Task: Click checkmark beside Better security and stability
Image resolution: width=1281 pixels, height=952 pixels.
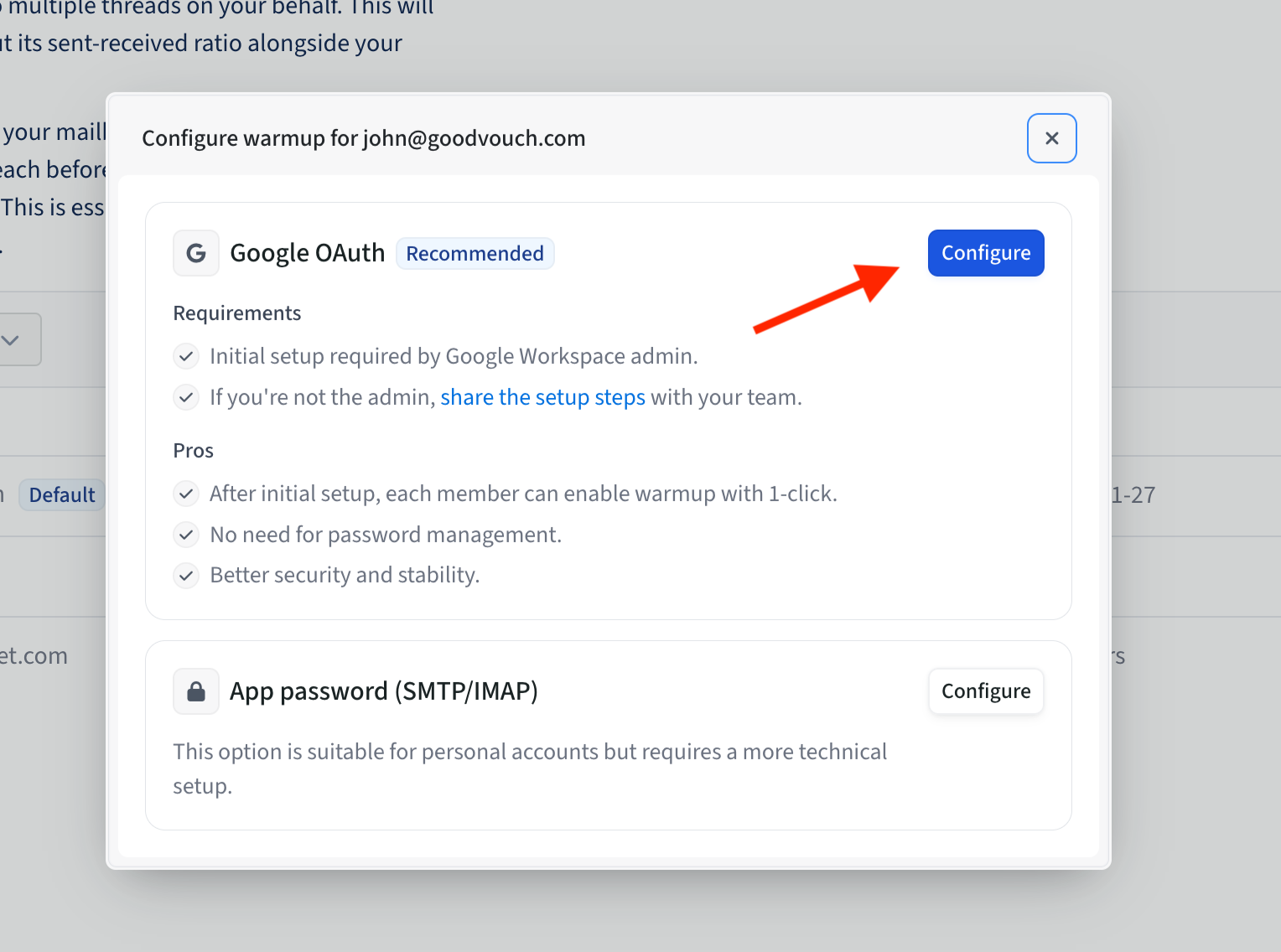Action: pos(186,576)
